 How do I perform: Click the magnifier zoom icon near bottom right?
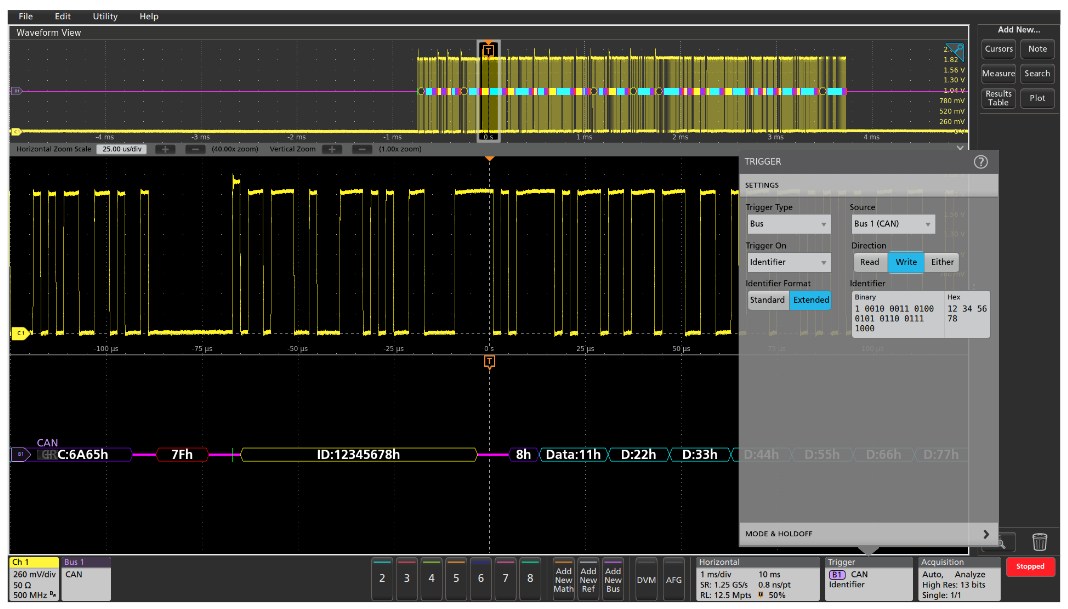coord(1000,541)
